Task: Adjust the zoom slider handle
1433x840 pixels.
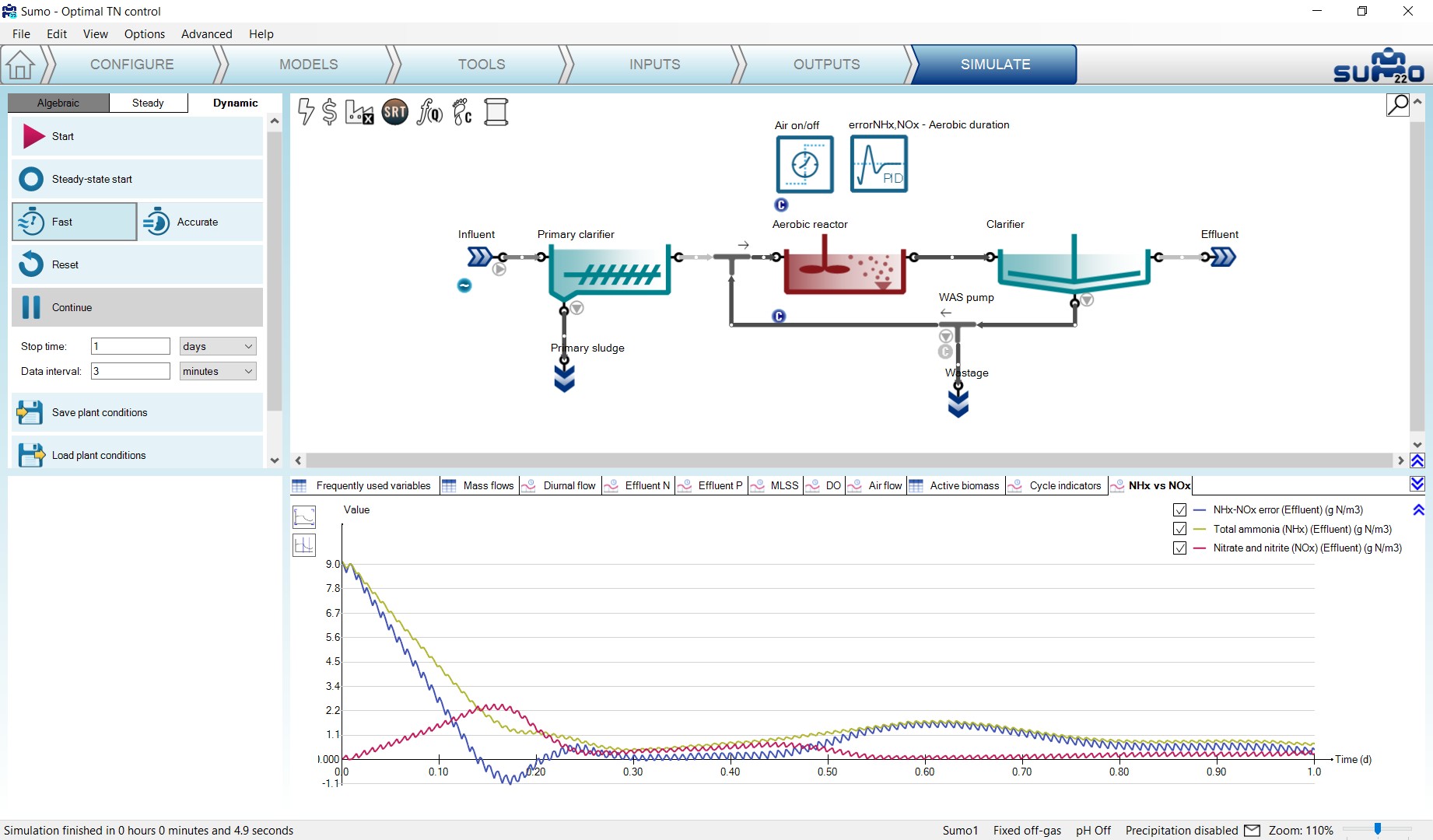Action: pos(1378,829)
